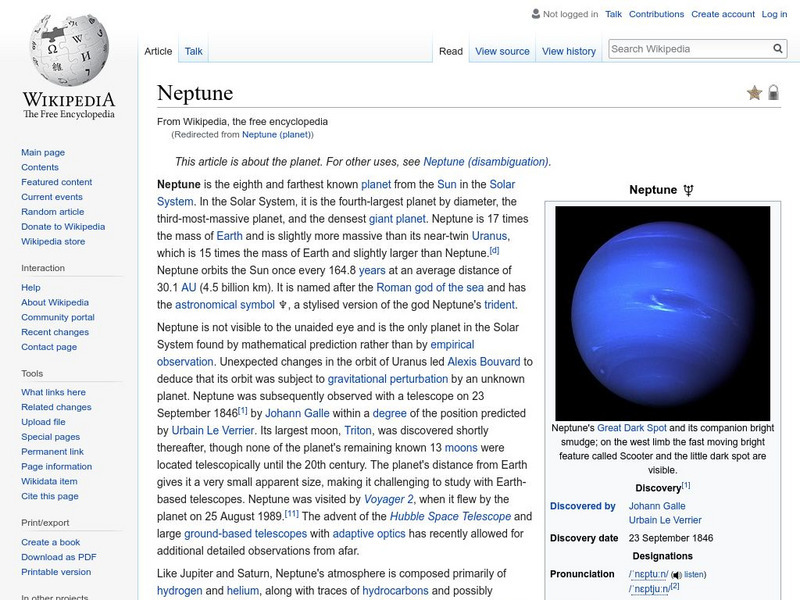Click the search magnifying glass icon
The image size is (800, 600).
pos(777,47)
